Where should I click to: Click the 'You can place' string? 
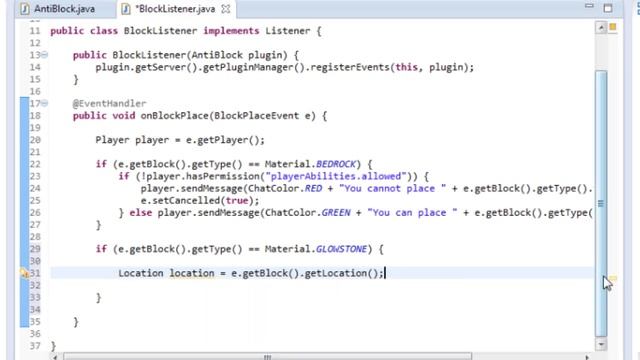pos(412,213)
